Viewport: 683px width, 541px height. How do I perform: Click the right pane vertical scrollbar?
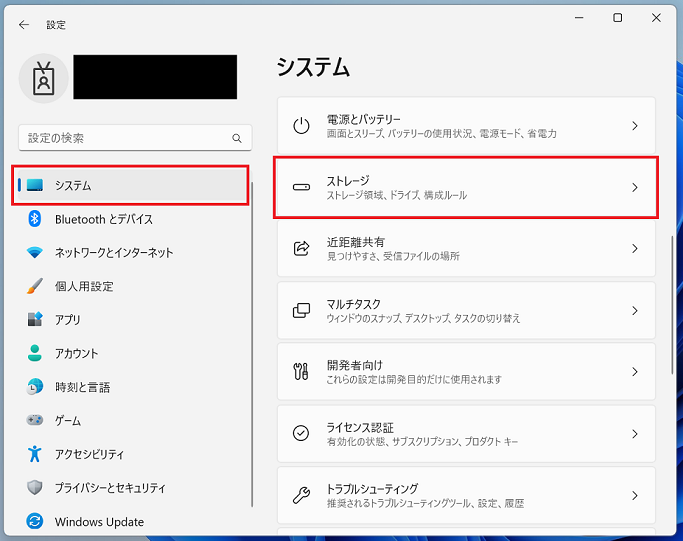672,305
